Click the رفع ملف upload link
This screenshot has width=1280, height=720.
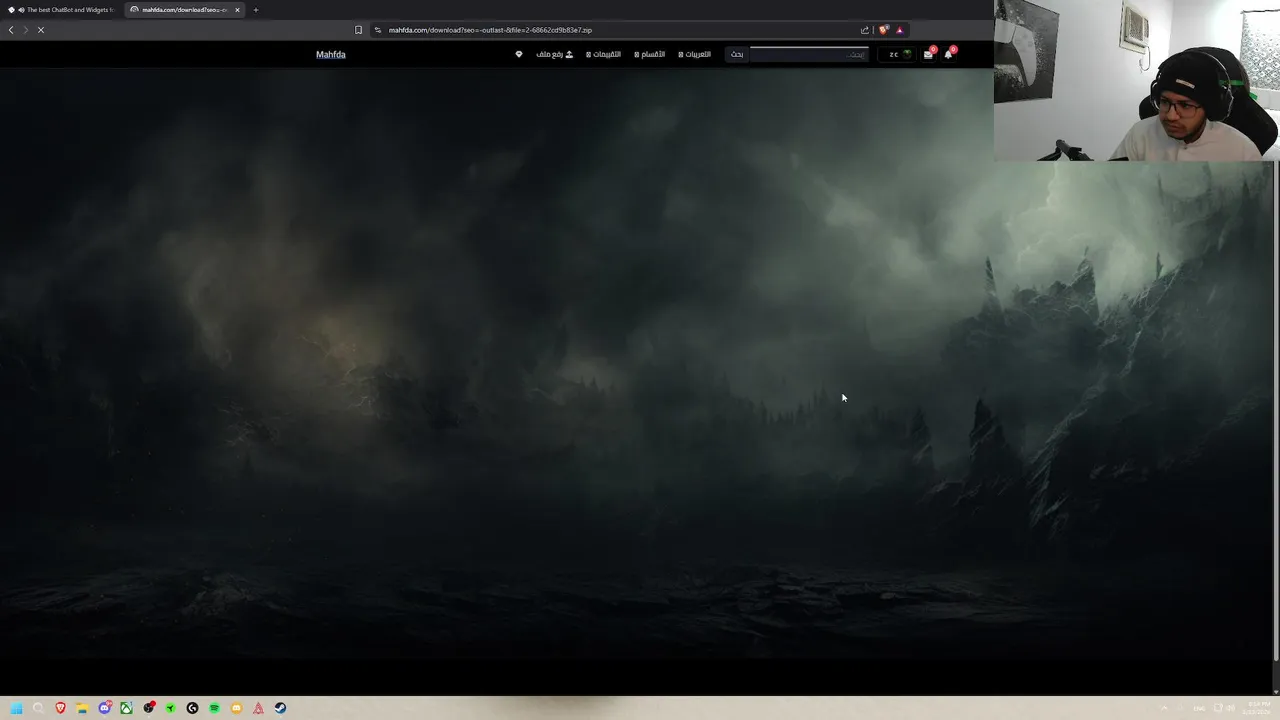555,54
